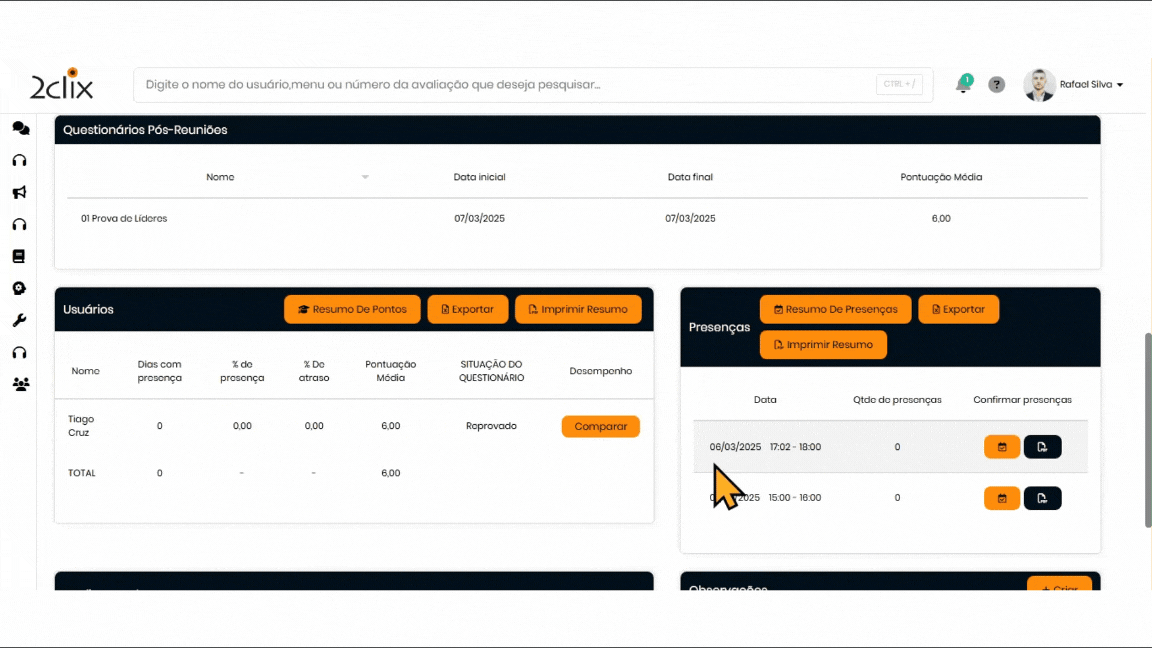Open the notification bell icon
This screenshot has height=648, width=1152.
(x=963, y=84)
